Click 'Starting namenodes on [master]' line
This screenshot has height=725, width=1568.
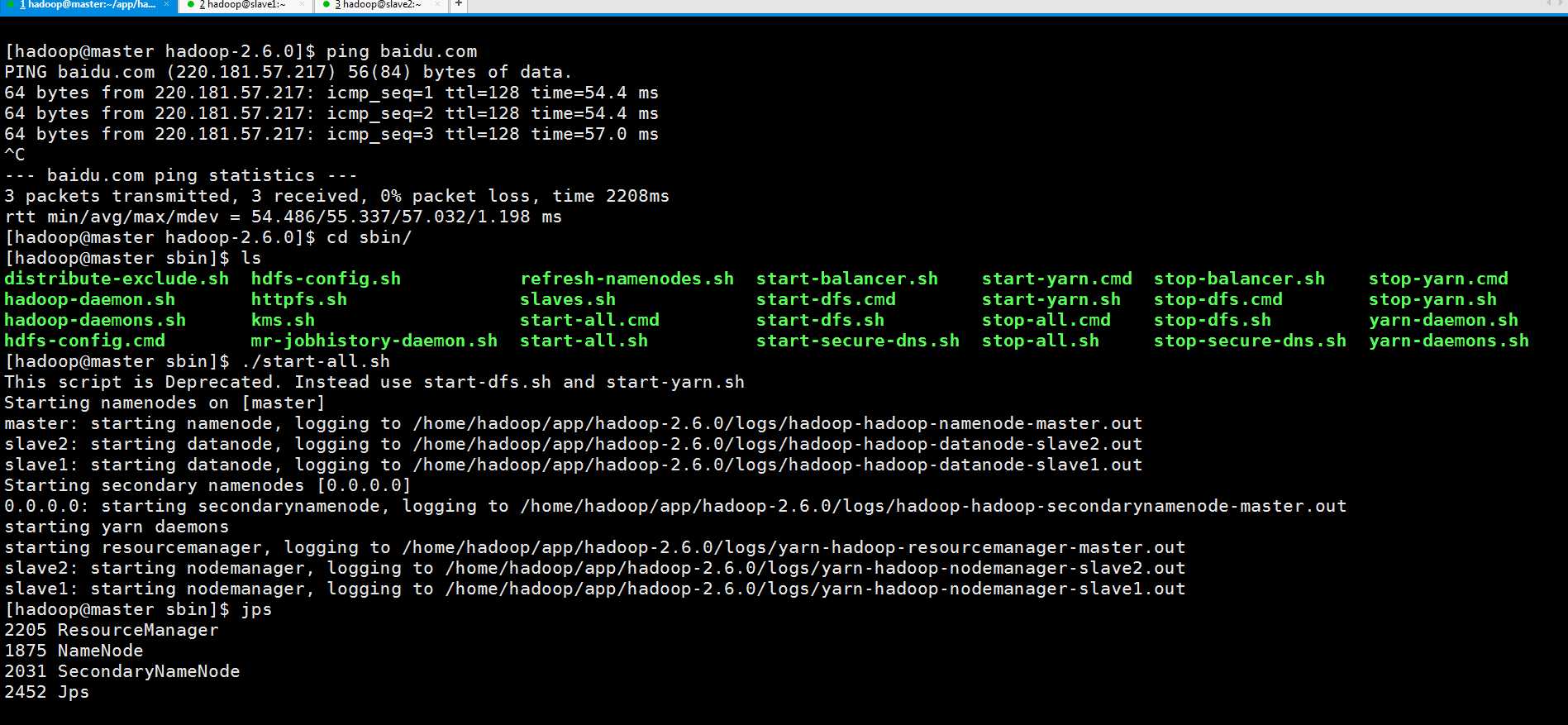[x=165, y=403]
